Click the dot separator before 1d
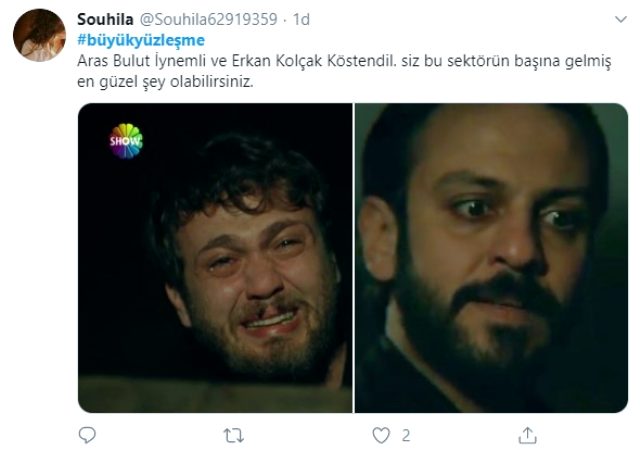This screenshot has width=640, height=450. click(285, 20)
